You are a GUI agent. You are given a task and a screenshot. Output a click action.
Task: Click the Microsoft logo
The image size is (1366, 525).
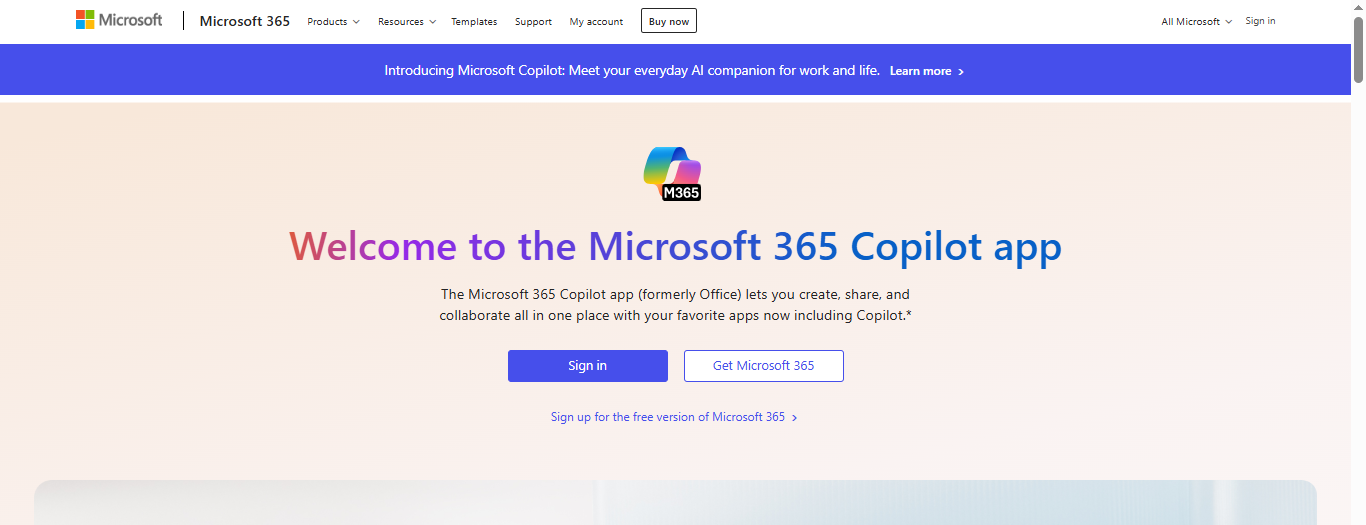point(119,20)
